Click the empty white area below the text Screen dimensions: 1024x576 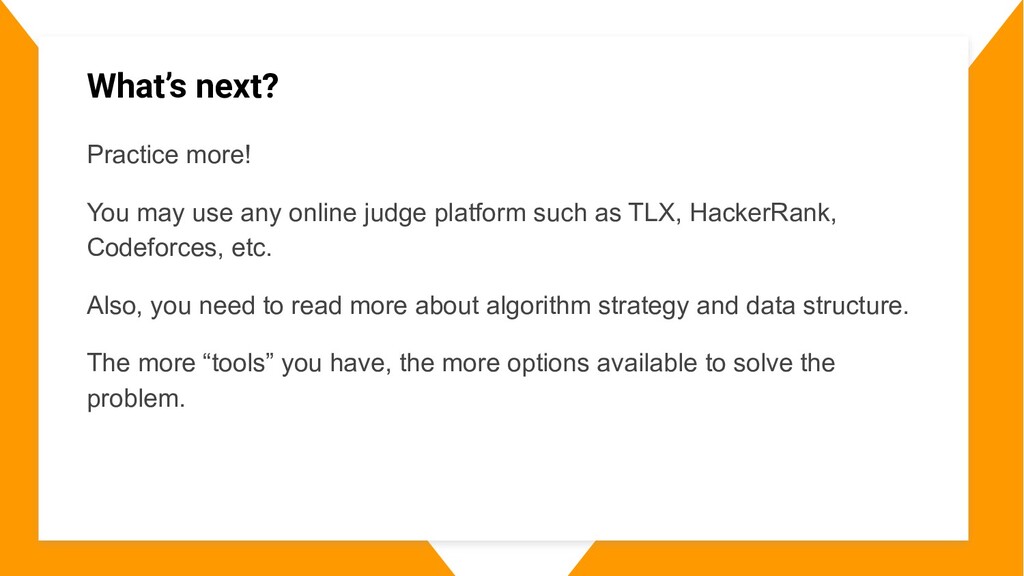click(503, 477)
